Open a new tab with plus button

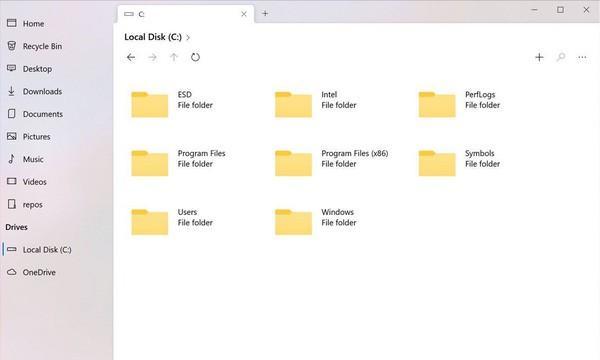[265, 13]
